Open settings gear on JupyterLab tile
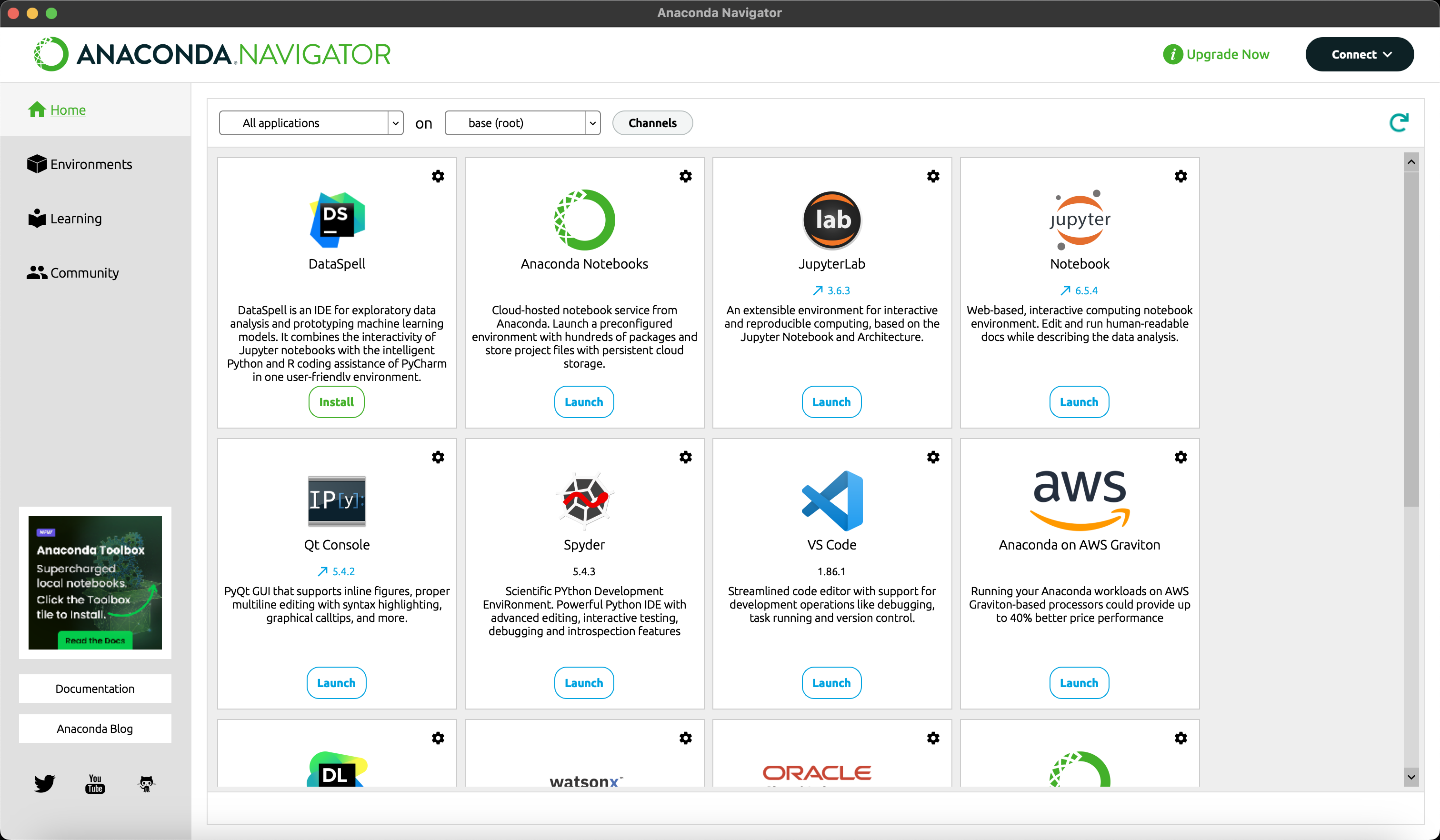1440x840 pixels. (933, 176)
